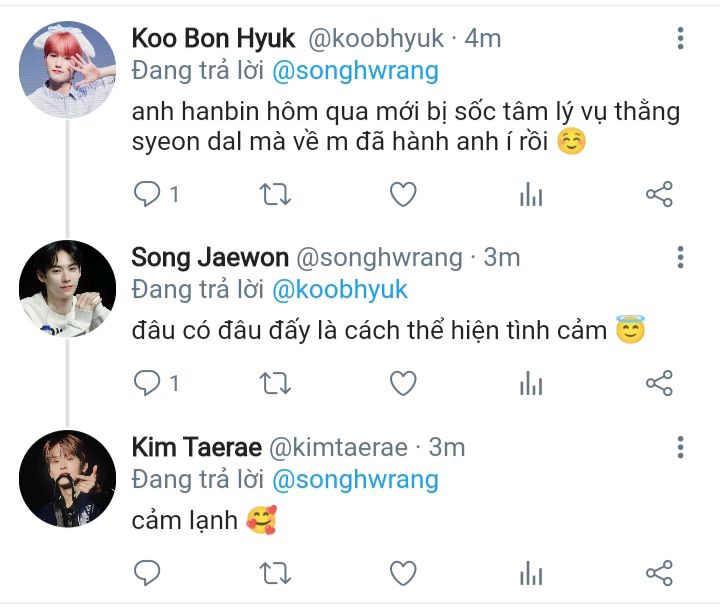The image size is (720, 608).
Task: Share Koo Bon Hyuk's tweet
Action: [659, 194]
